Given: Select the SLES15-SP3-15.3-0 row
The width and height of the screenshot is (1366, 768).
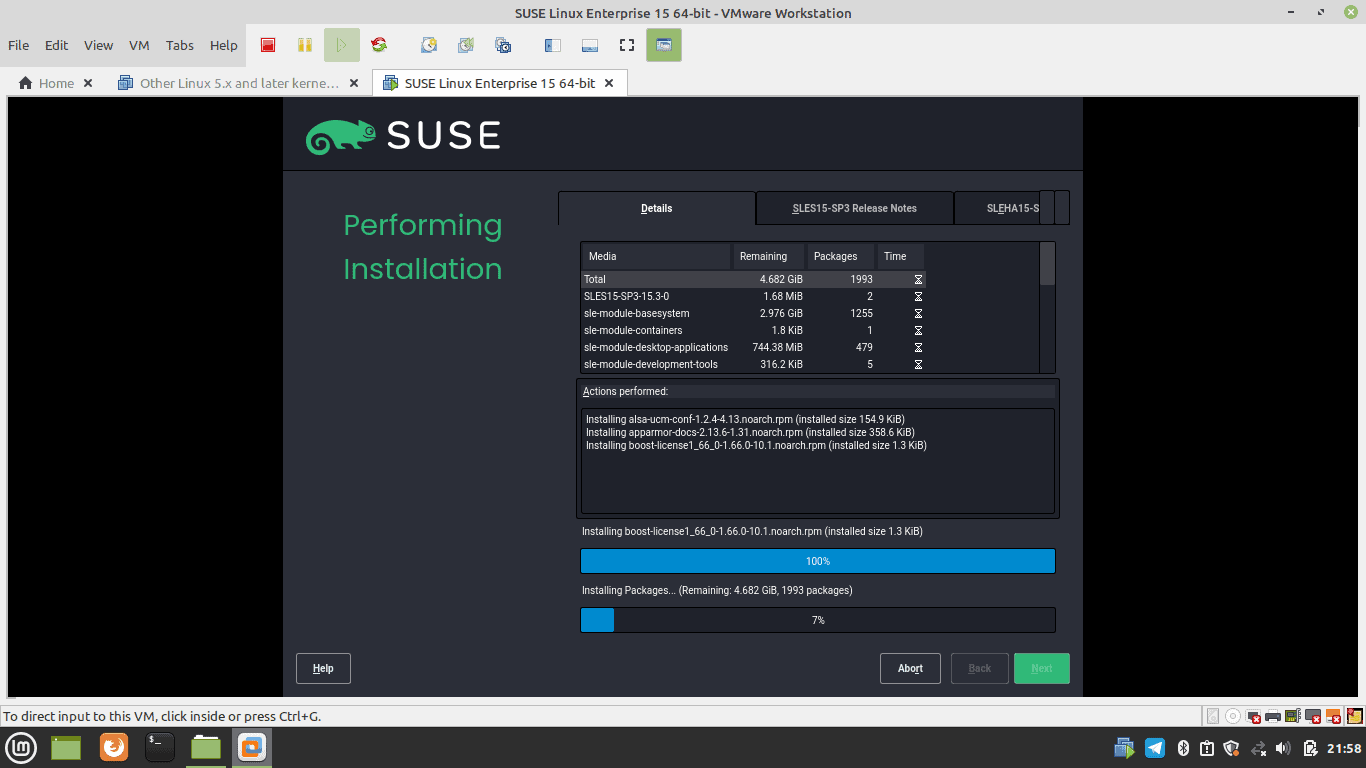Looking at the screenshot, I should point(753,296).
